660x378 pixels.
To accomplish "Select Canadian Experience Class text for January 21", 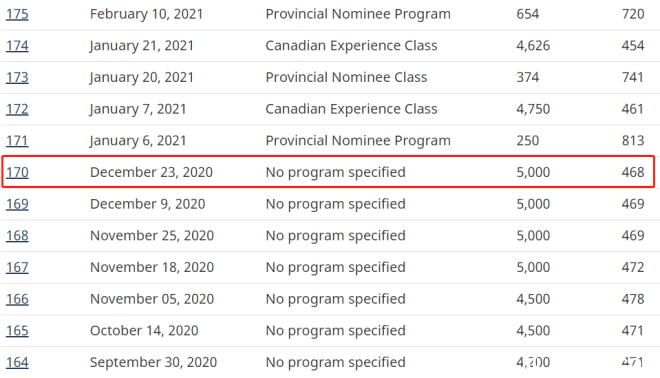I will 351,45.
